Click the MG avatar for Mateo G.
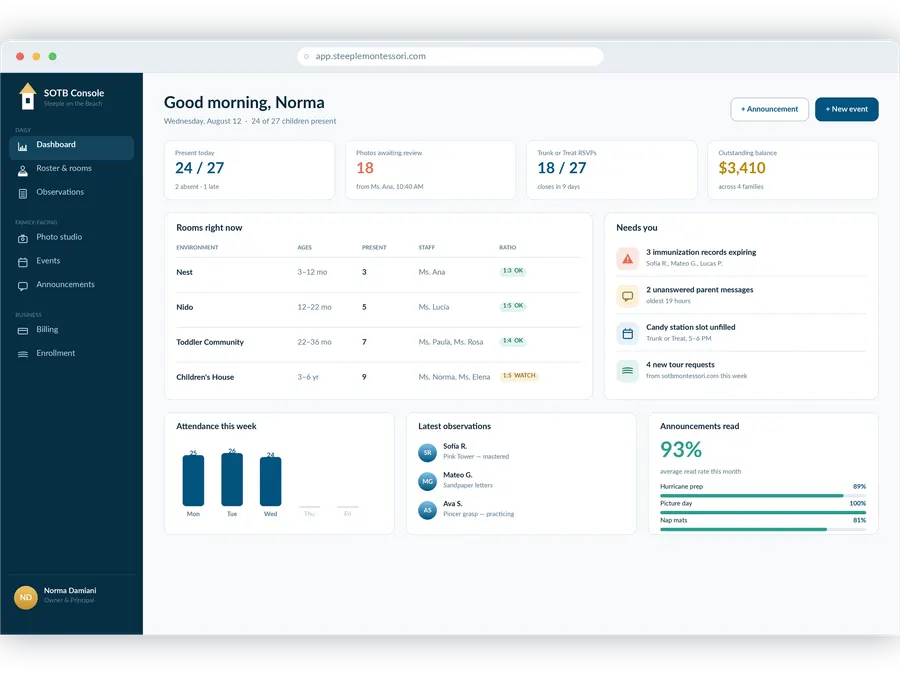The width and height of the screenshot is (900, 675). click(x=427, y=481)
